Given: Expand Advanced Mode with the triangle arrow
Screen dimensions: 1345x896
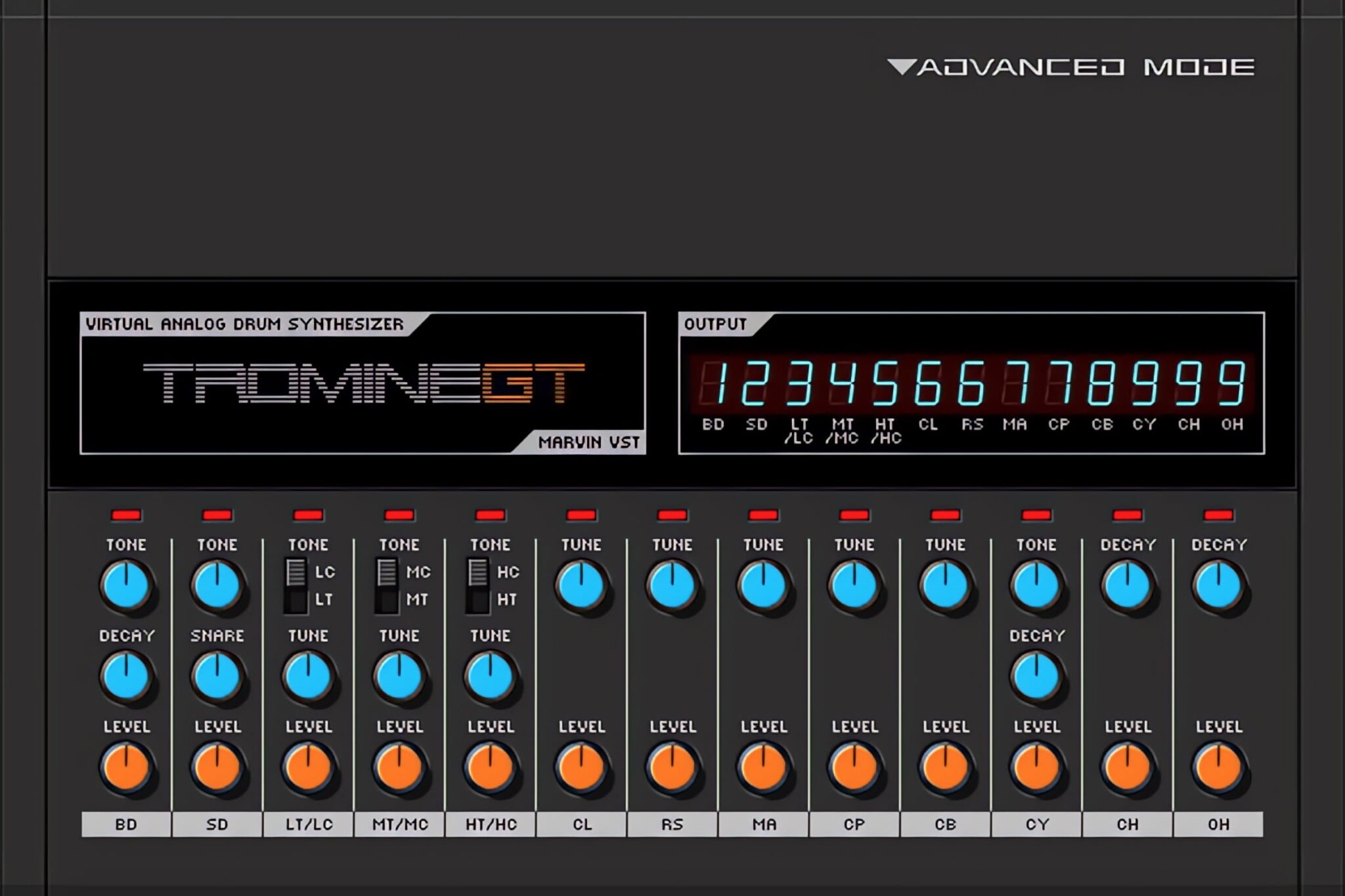Looking at the screenshot, I should coord(902,67).
